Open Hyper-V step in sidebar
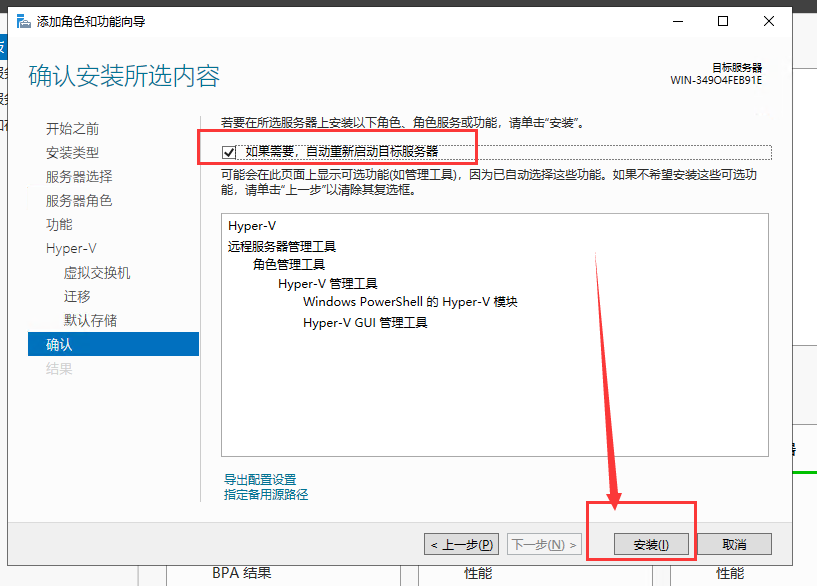 tap(70, 249)
